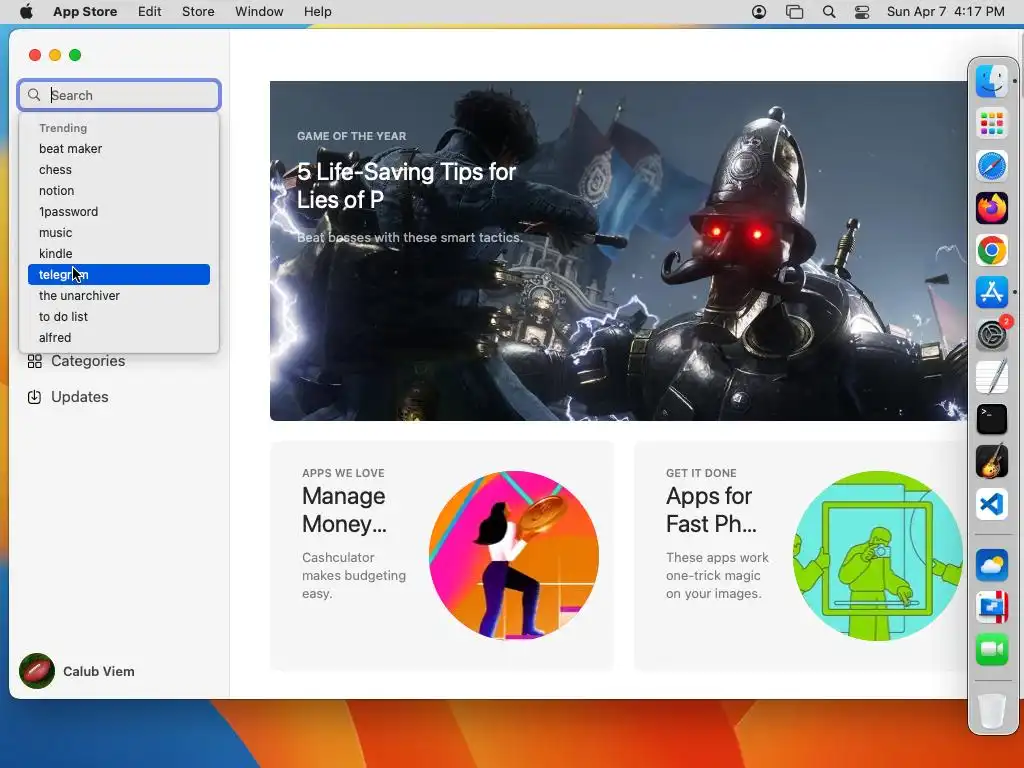Click the App Store icon in the Dock

[991, 293]
